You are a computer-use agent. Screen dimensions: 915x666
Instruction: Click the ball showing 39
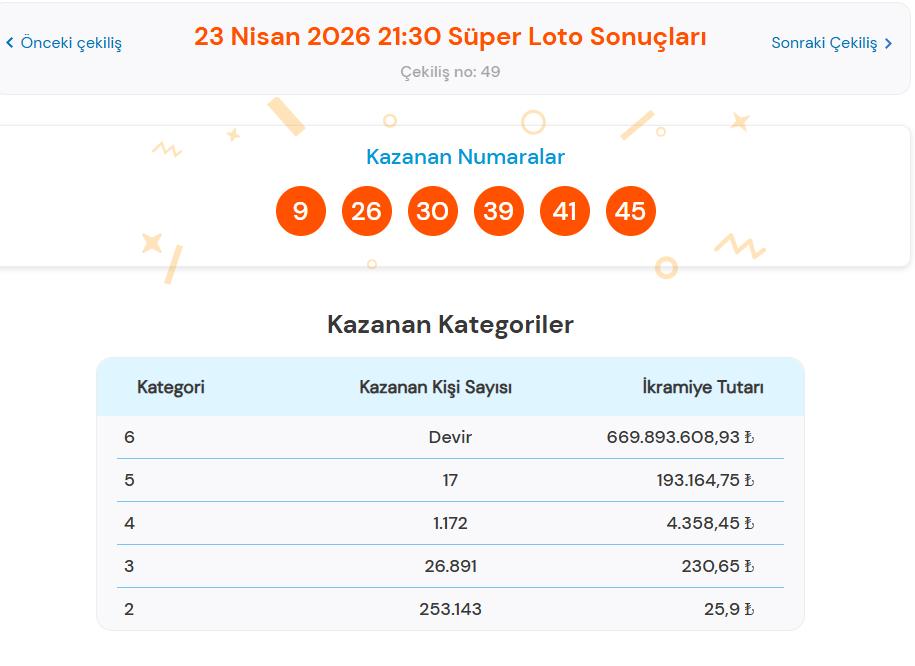498,211
